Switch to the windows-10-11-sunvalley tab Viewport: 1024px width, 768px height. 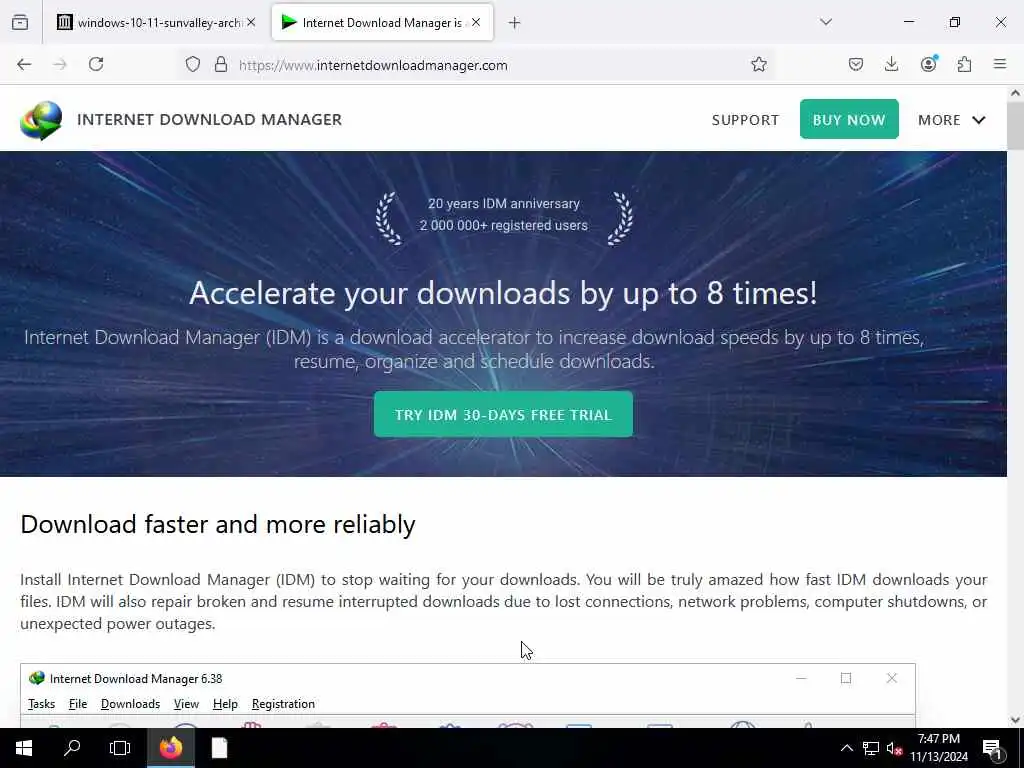coord(155,23)
